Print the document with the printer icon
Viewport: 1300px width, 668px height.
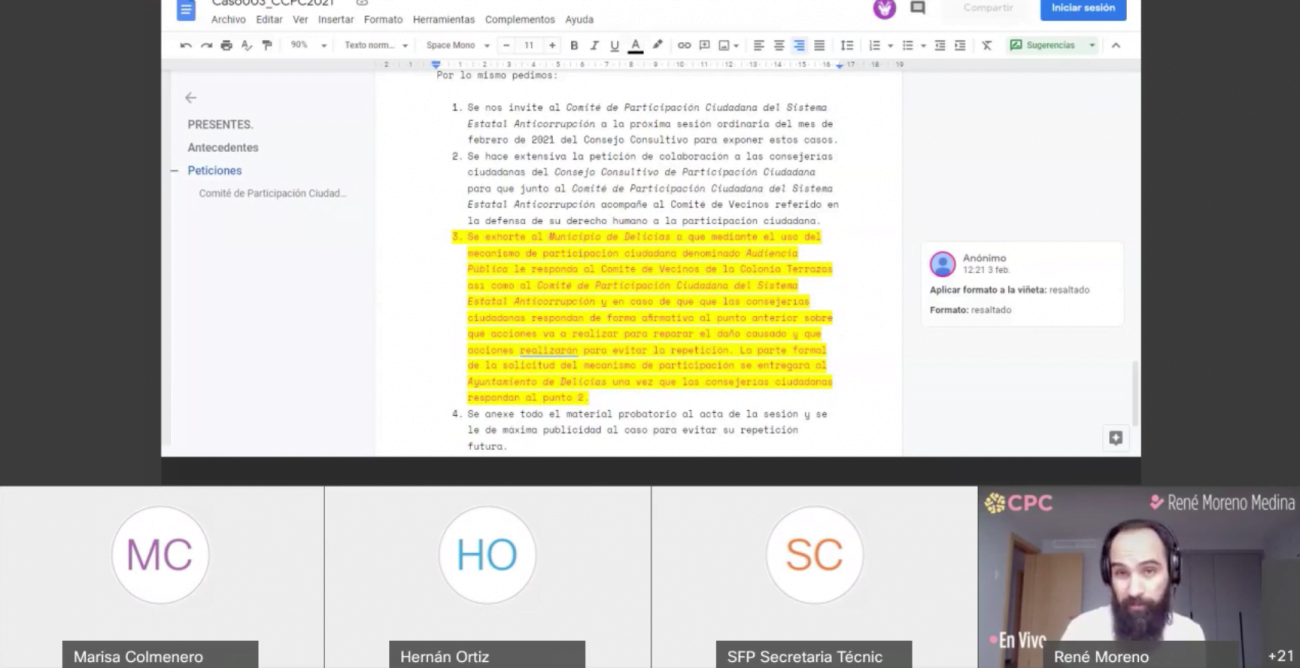click(226, 45)
